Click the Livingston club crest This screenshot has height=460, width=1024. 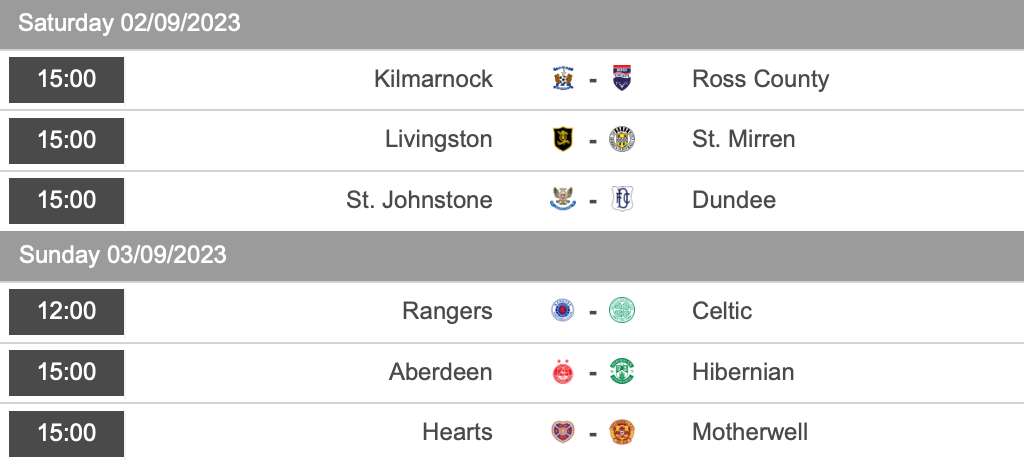point(563,139)
